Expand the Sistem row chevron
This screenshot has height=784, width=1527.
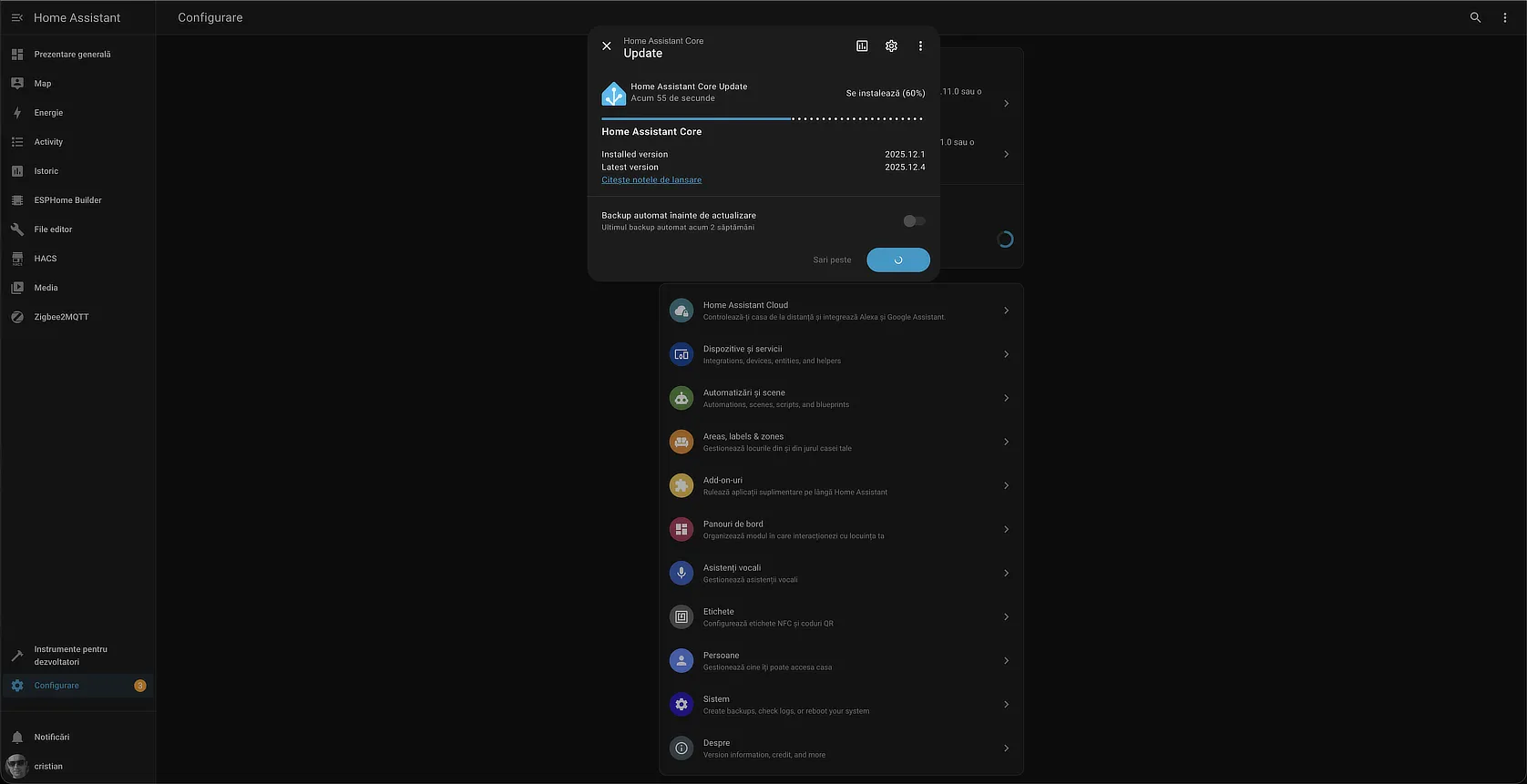[x=1006, y=704]
